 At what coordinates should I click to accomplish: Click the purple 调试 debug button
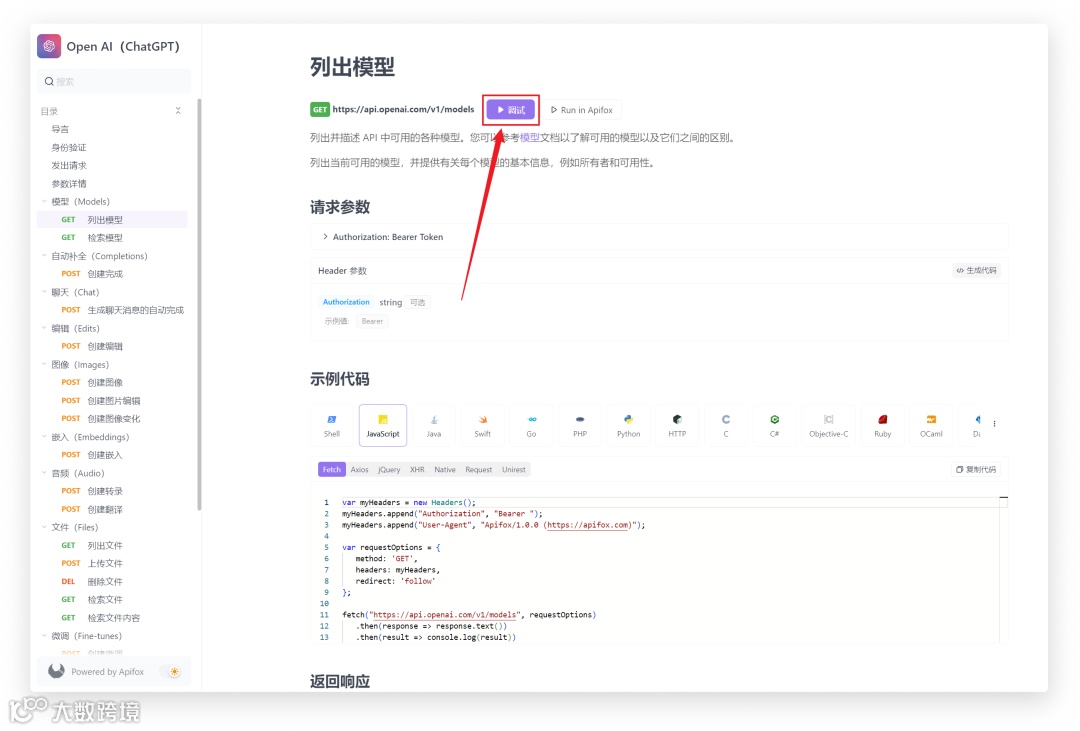511,110
